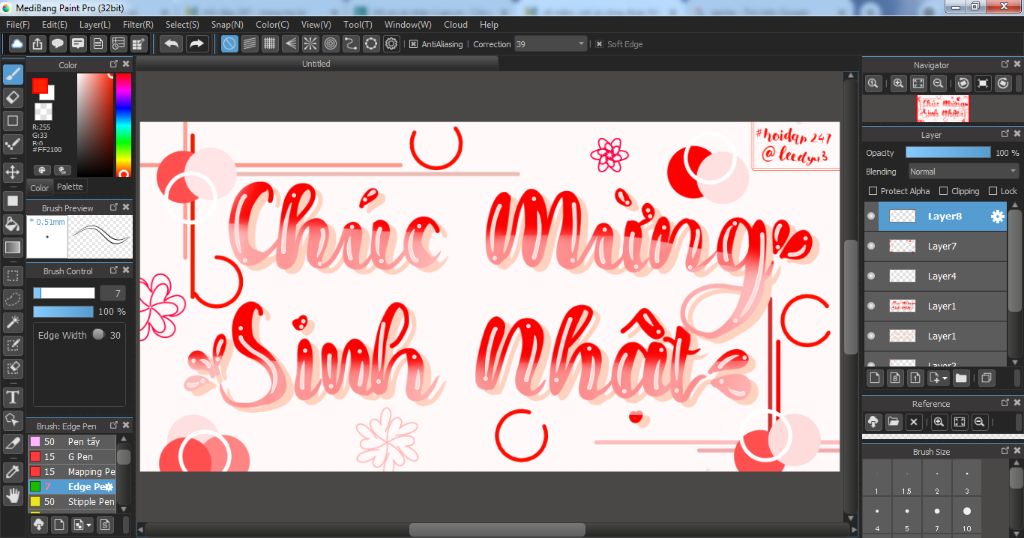Click the Redo arrow
Image resolution: width=1024 pixels, height=538 pixels.
point(196,44)
